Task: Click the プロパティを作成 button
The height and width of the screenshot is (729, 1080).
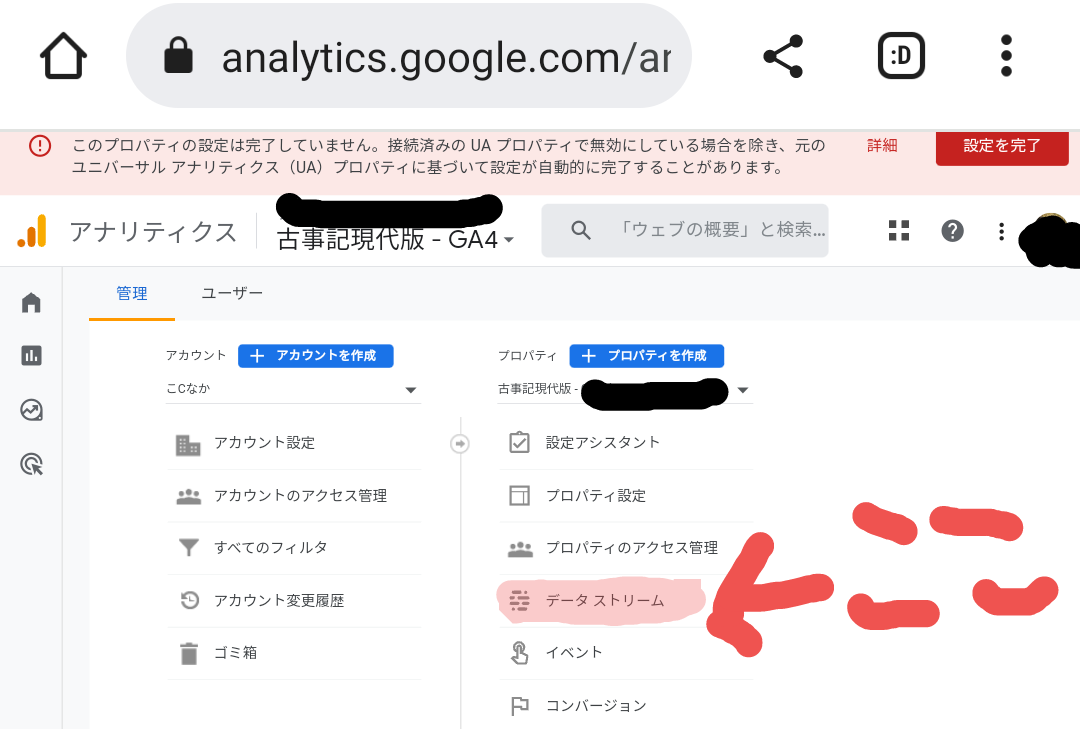Action: (x=647, y=356)
